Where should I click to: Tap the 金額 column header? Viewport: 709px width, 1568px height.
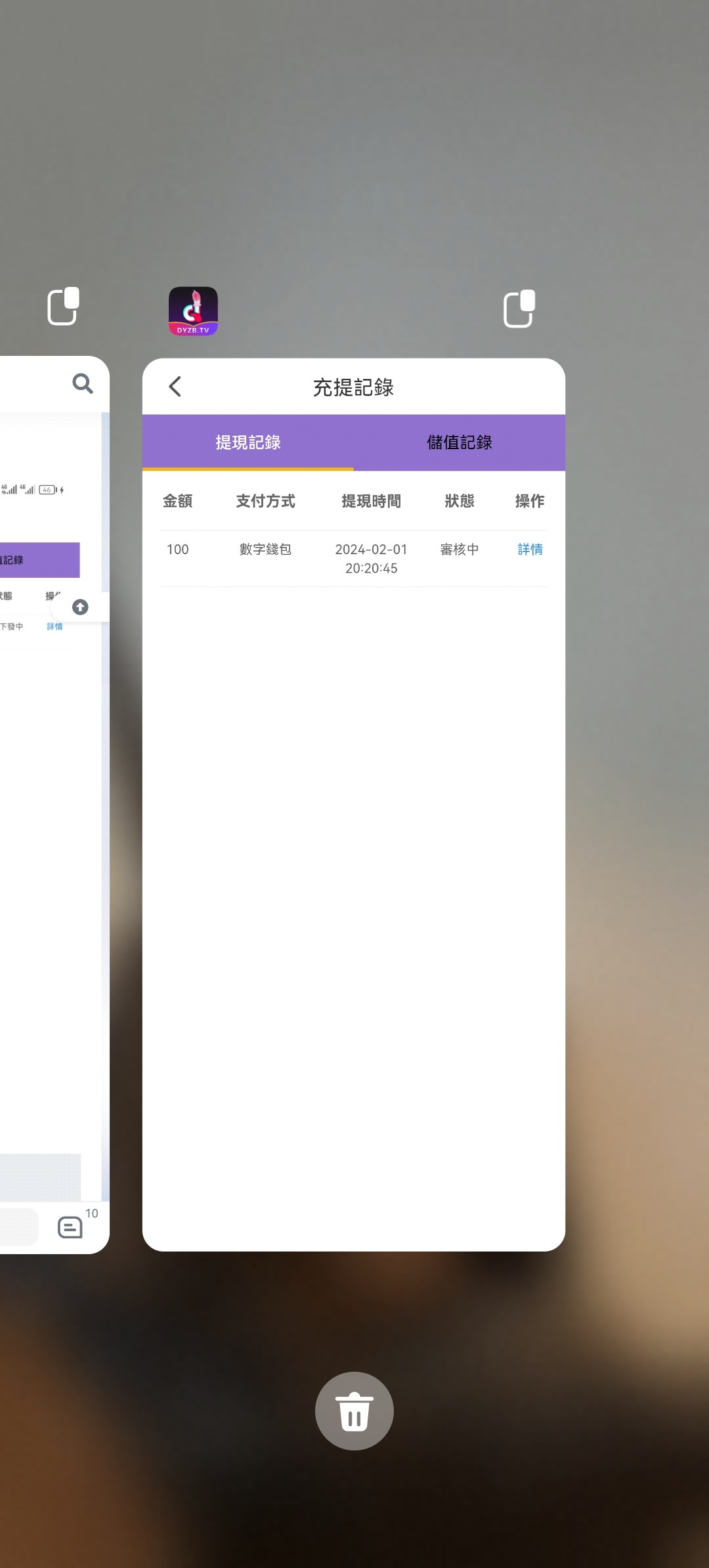[178, 501]
